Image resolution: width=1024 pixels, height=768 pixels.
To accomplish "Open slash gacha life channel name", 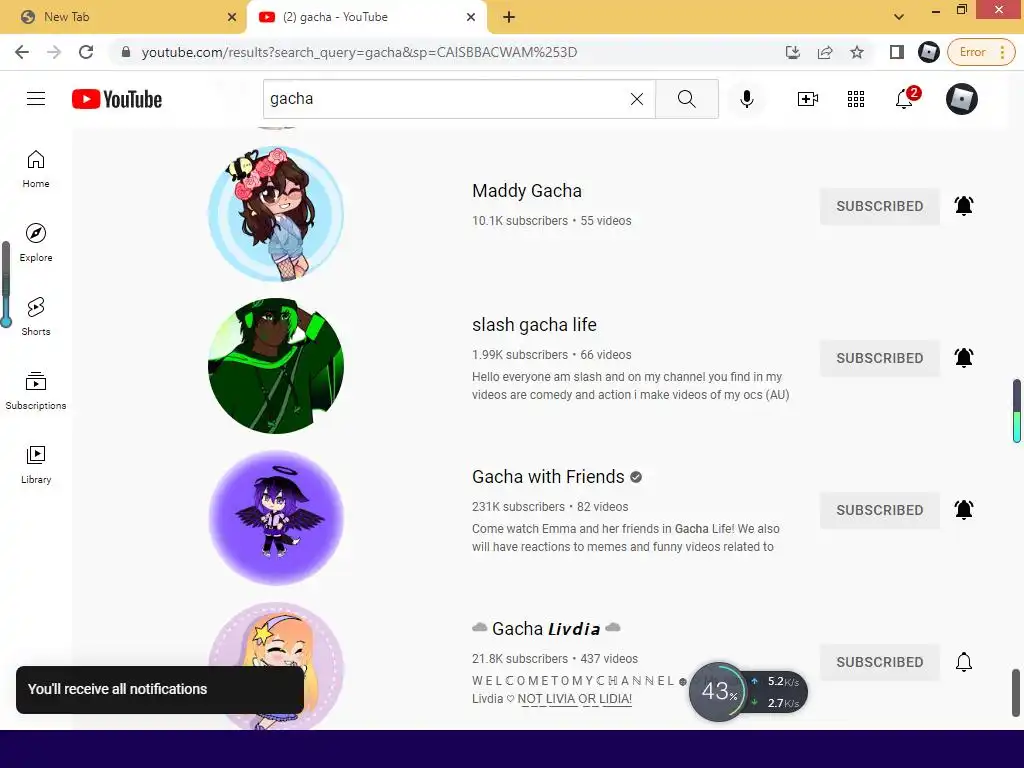I will pyautogui.click(x=534, y=325).
